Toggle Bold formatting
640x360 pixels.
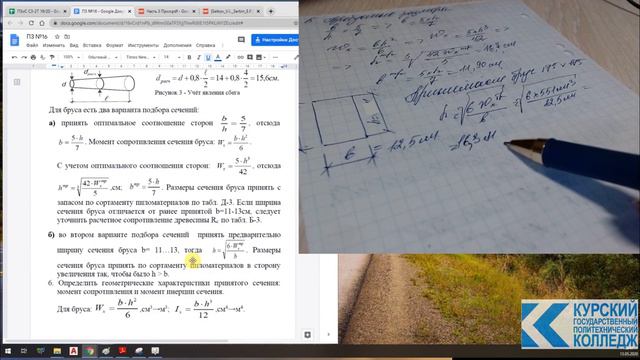189,58
